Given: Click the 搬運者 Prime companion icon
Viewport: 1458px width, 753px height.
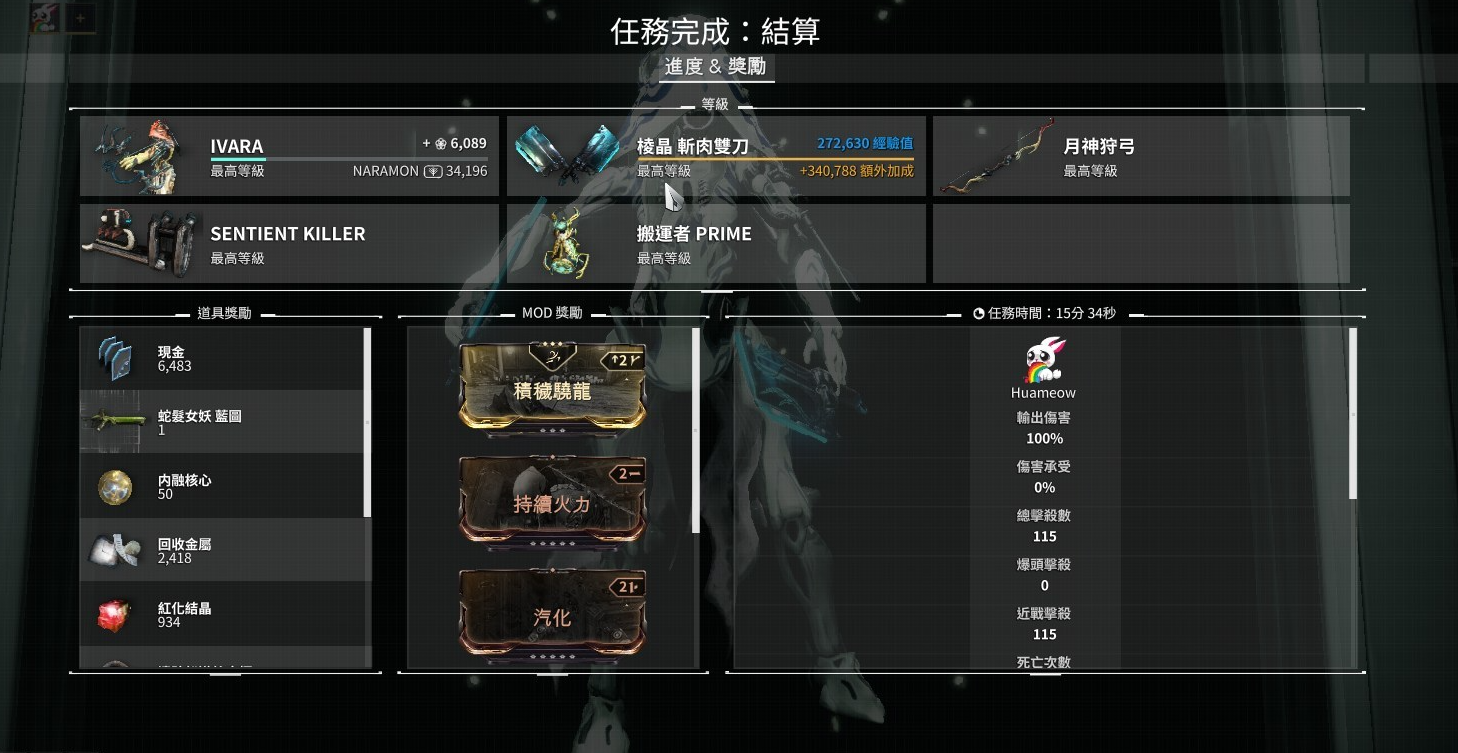Looking at the screenshot, I should point(566,243).
